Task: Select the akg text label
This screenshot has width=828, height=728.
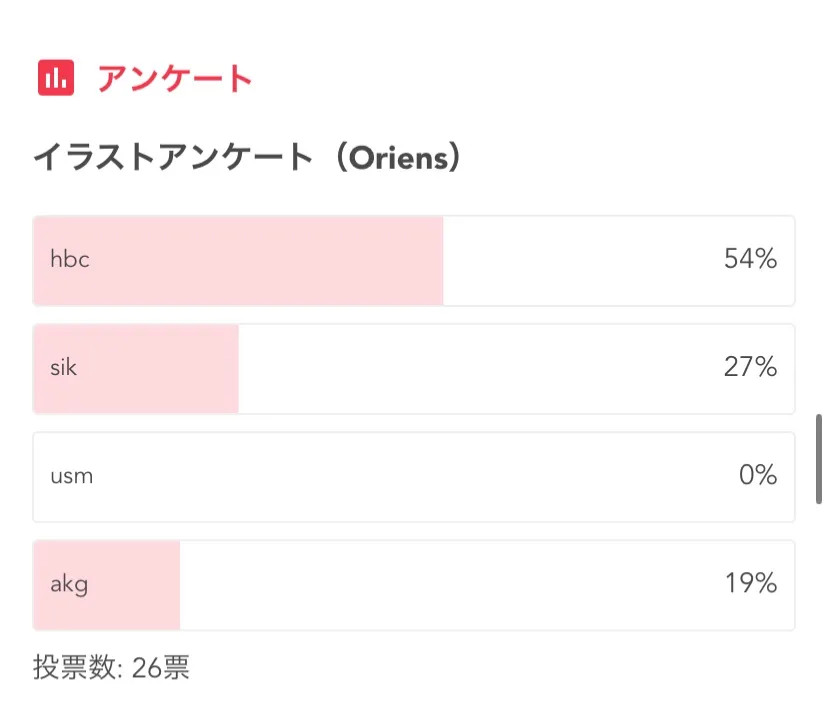Action: [69, 585]
